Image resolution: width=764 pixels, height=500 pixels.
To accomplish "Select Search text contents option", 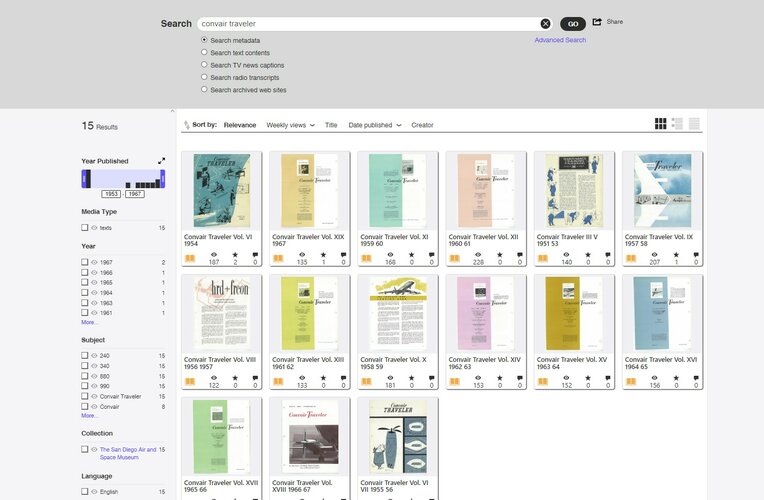I will [x=204, y=52].
